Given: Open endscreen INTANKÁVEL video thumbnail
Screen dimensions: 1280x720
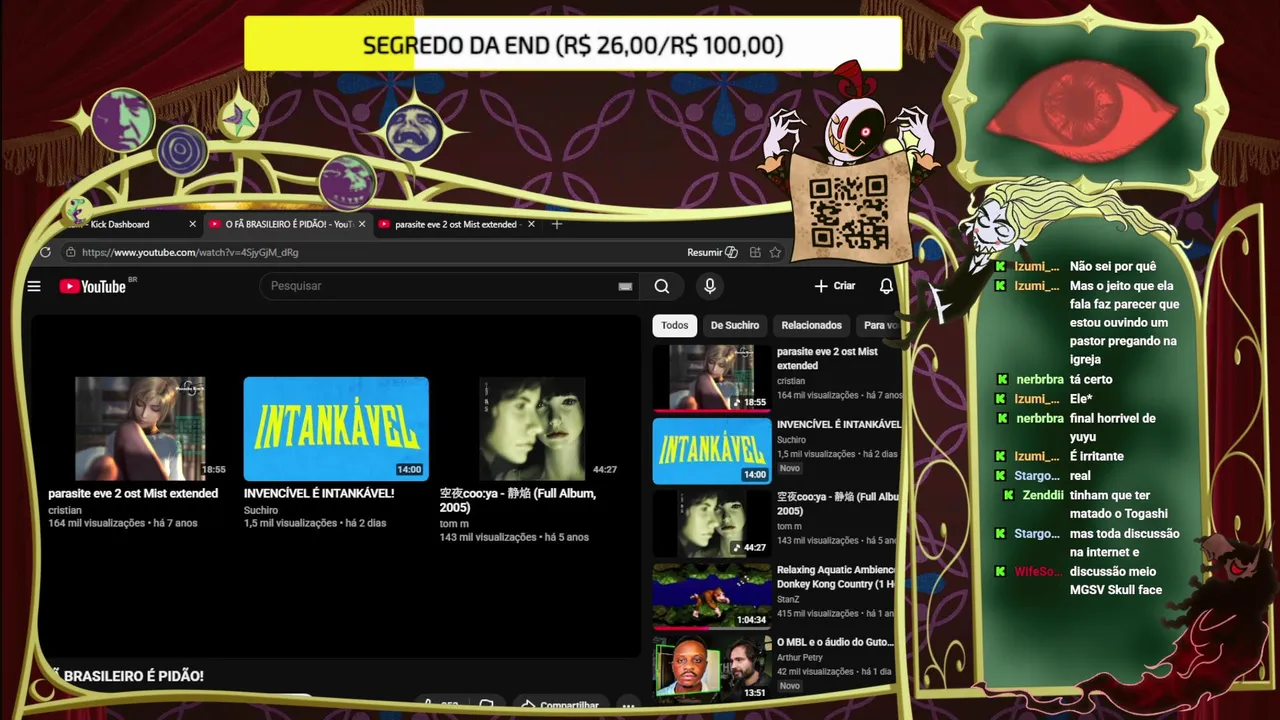Looking at the screenshot, I should coord(336,428).
